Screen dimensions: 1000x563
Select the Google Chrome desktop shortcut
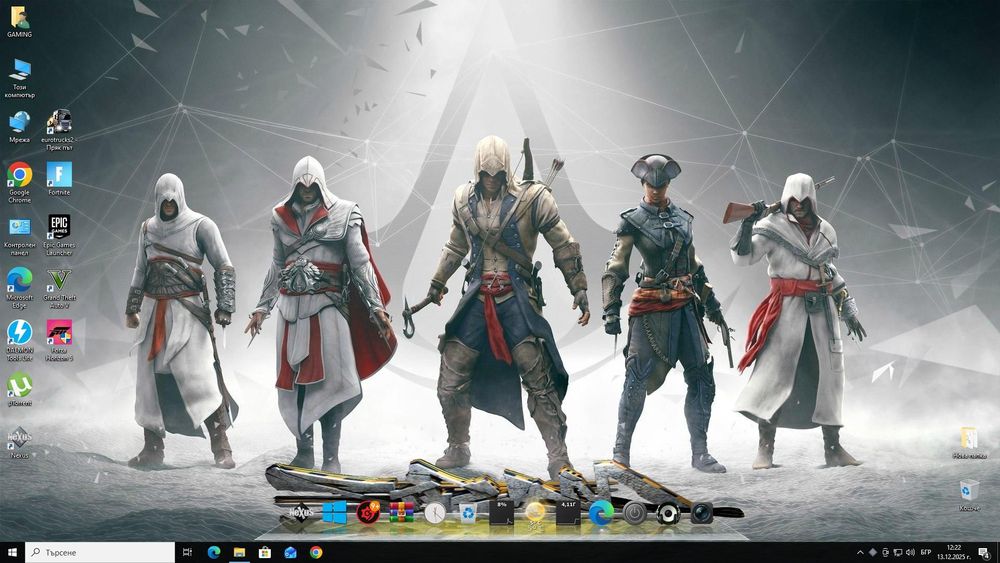pos(19,182)
